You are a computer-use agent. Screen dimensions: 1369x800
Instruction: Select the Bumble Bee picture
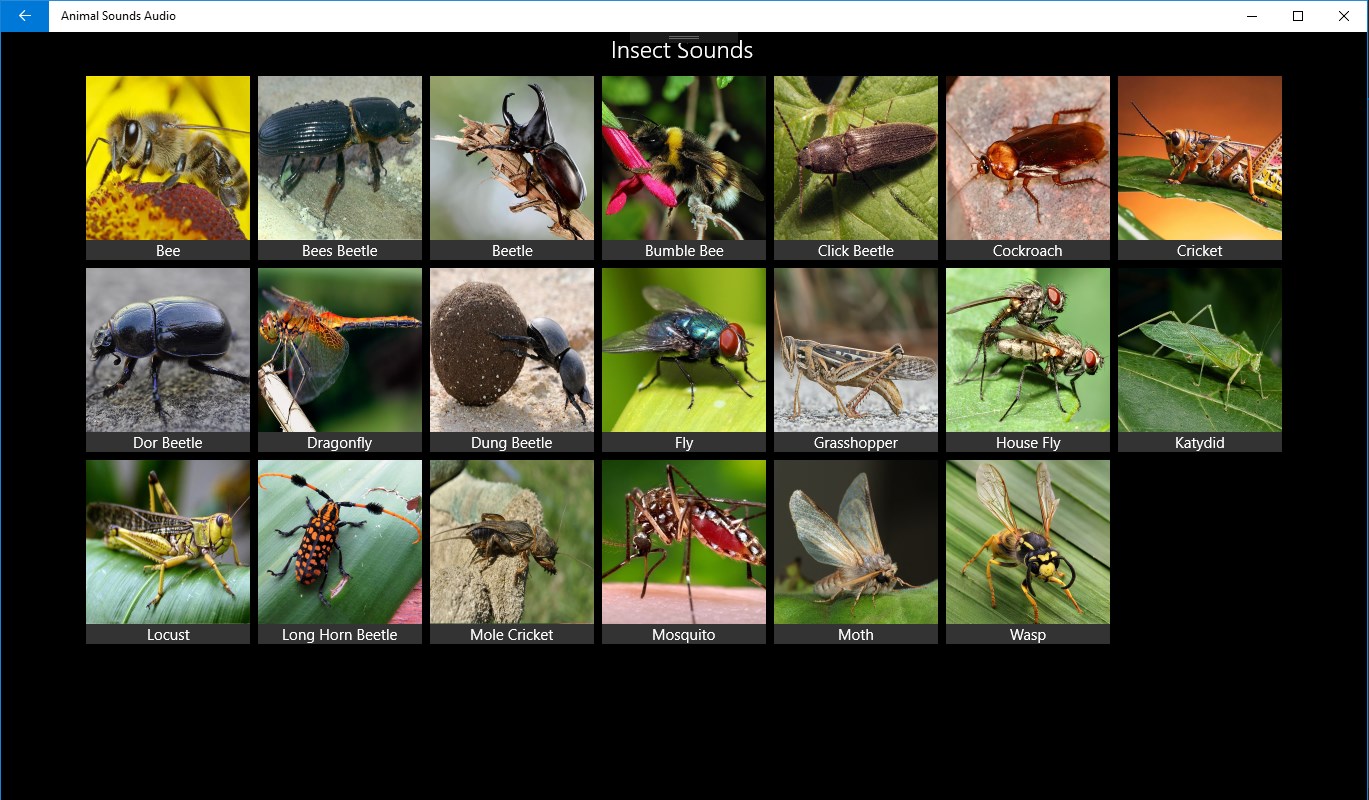coord(684,158)
